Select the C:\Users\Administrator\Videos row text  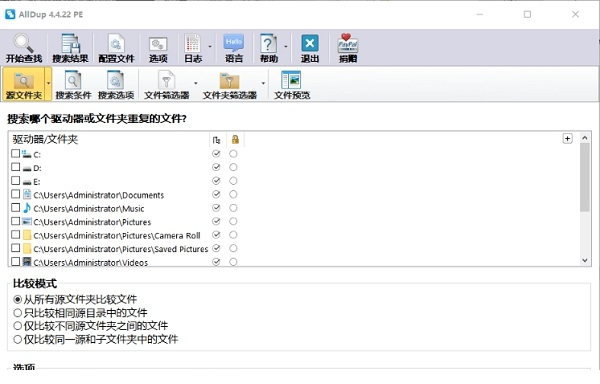click(91, 263)
